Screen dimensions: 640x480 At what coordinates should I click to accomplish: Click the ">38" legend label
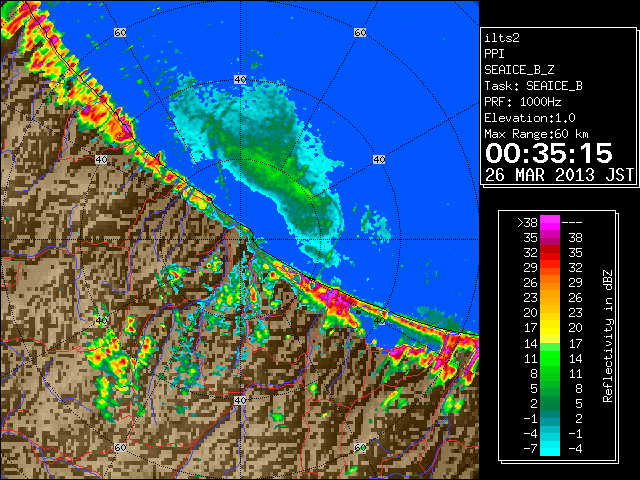coord(527,222)
